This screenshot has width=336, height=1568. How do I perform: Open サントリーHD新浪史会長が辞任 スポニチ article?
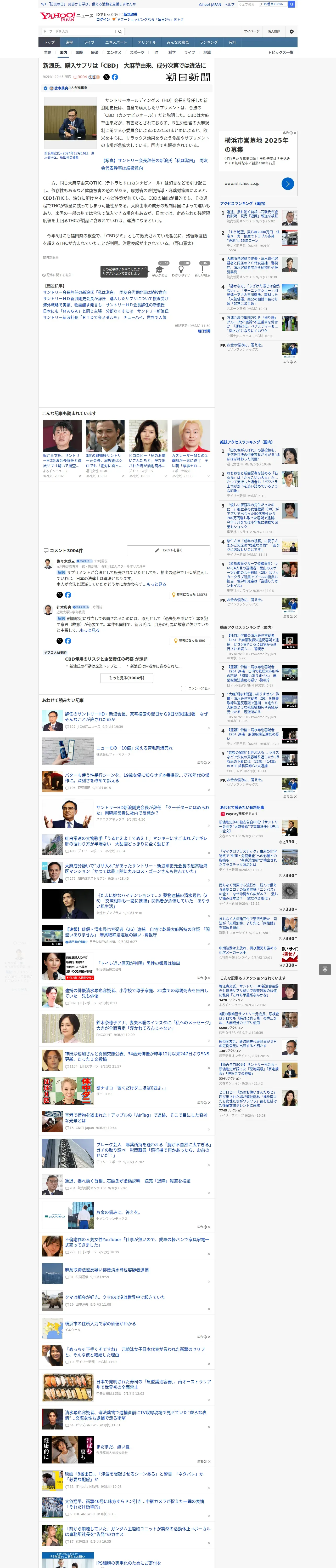153,811
